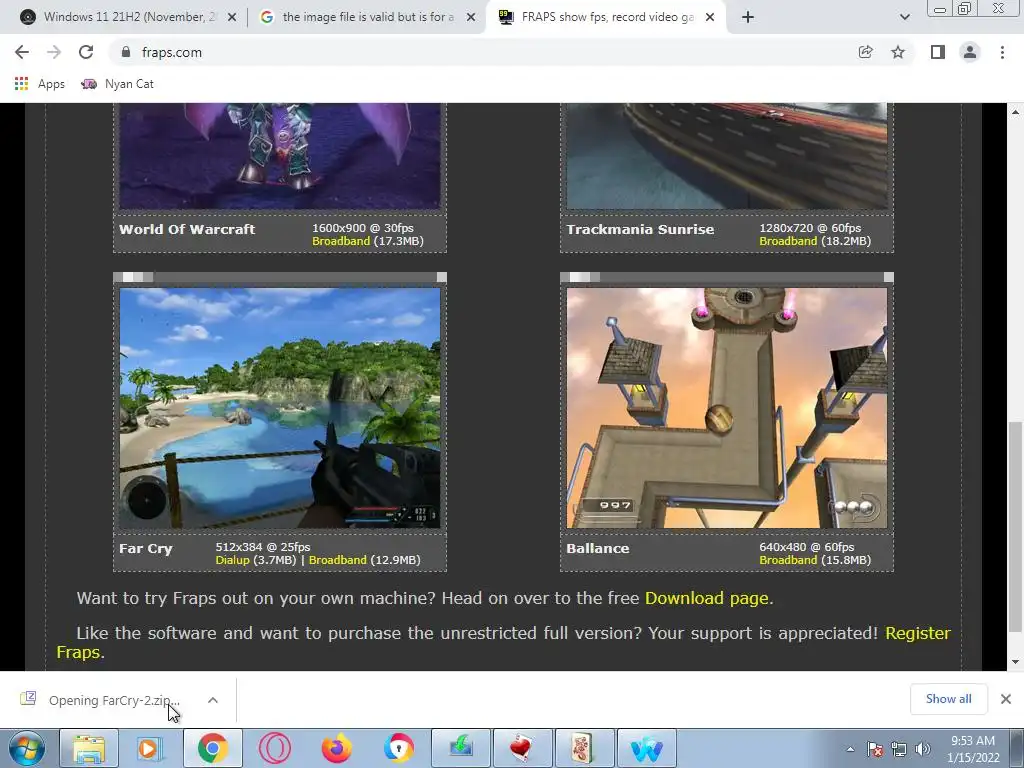Download Ballance Broadband video
Image resolution: width=1024 pixels, height=768 pixels.
[x=788, y=560]
